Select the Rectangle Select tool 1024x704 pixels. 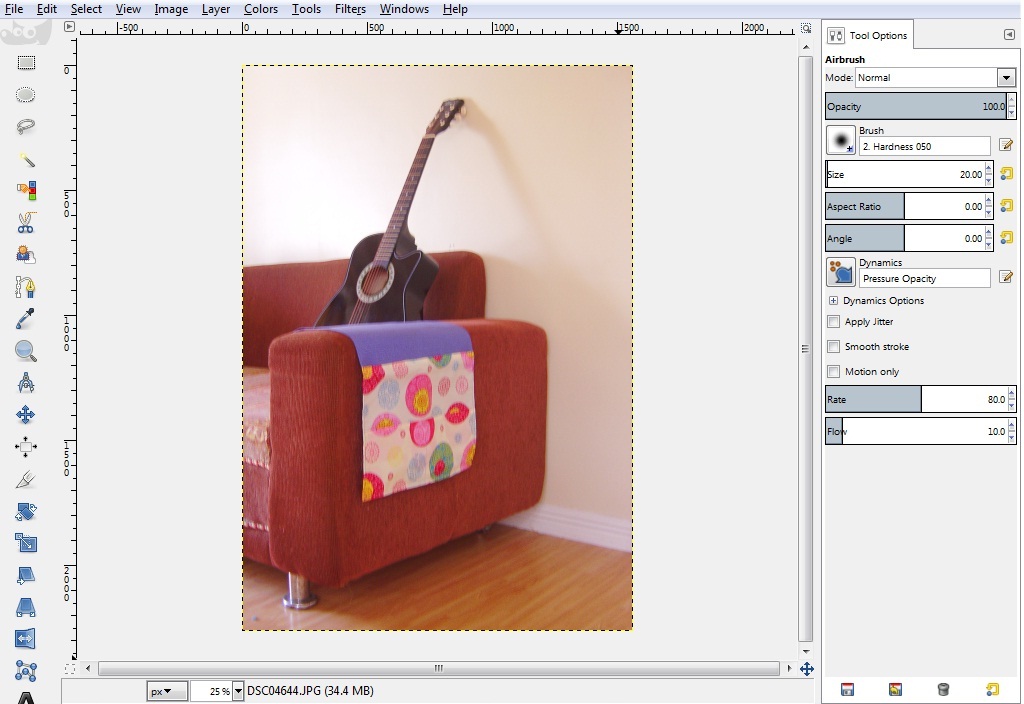tap(26, 63)
